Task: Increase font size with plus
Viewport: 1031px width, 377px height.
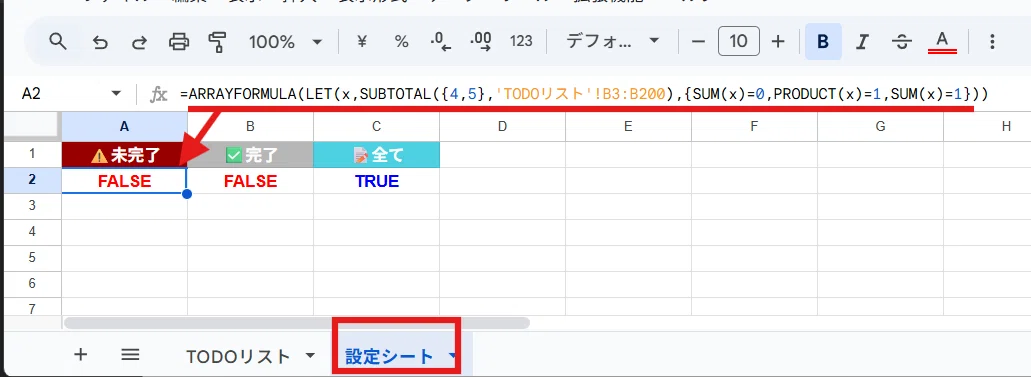Action: pyautogui.click(x=778, y=42)
